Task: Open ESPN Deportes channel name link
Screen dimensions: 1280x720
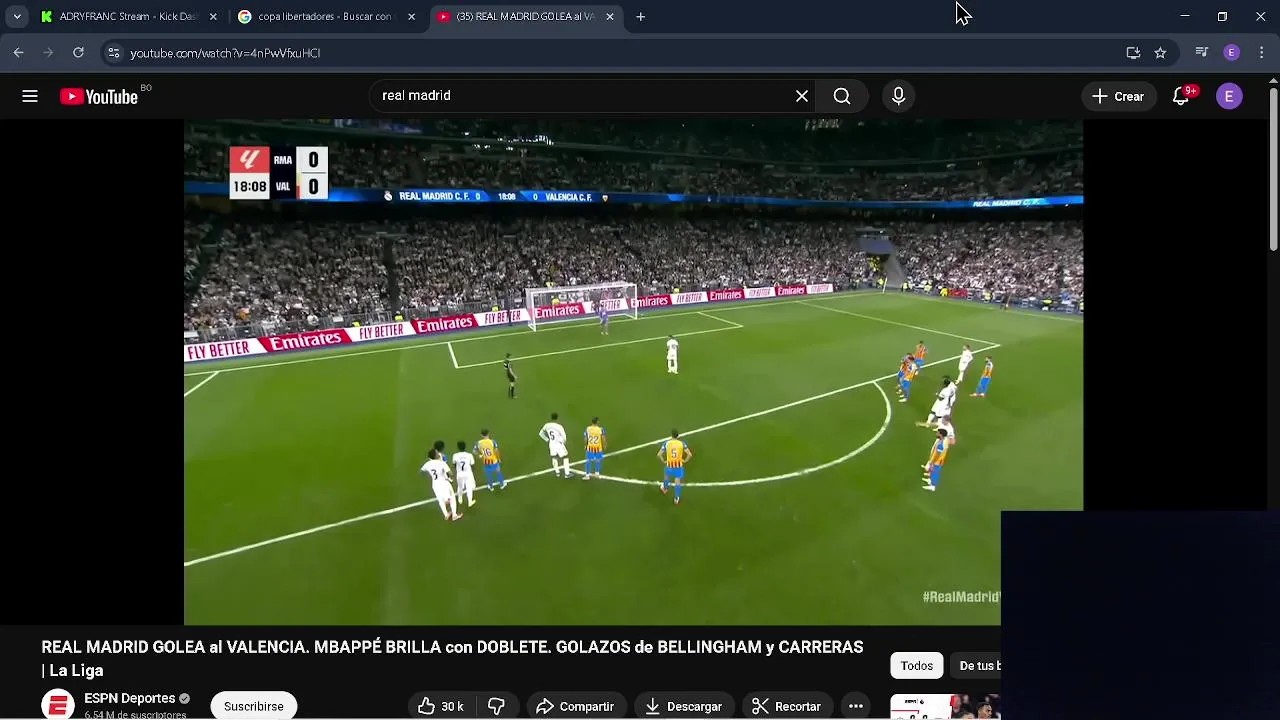Action: [129, 698]
